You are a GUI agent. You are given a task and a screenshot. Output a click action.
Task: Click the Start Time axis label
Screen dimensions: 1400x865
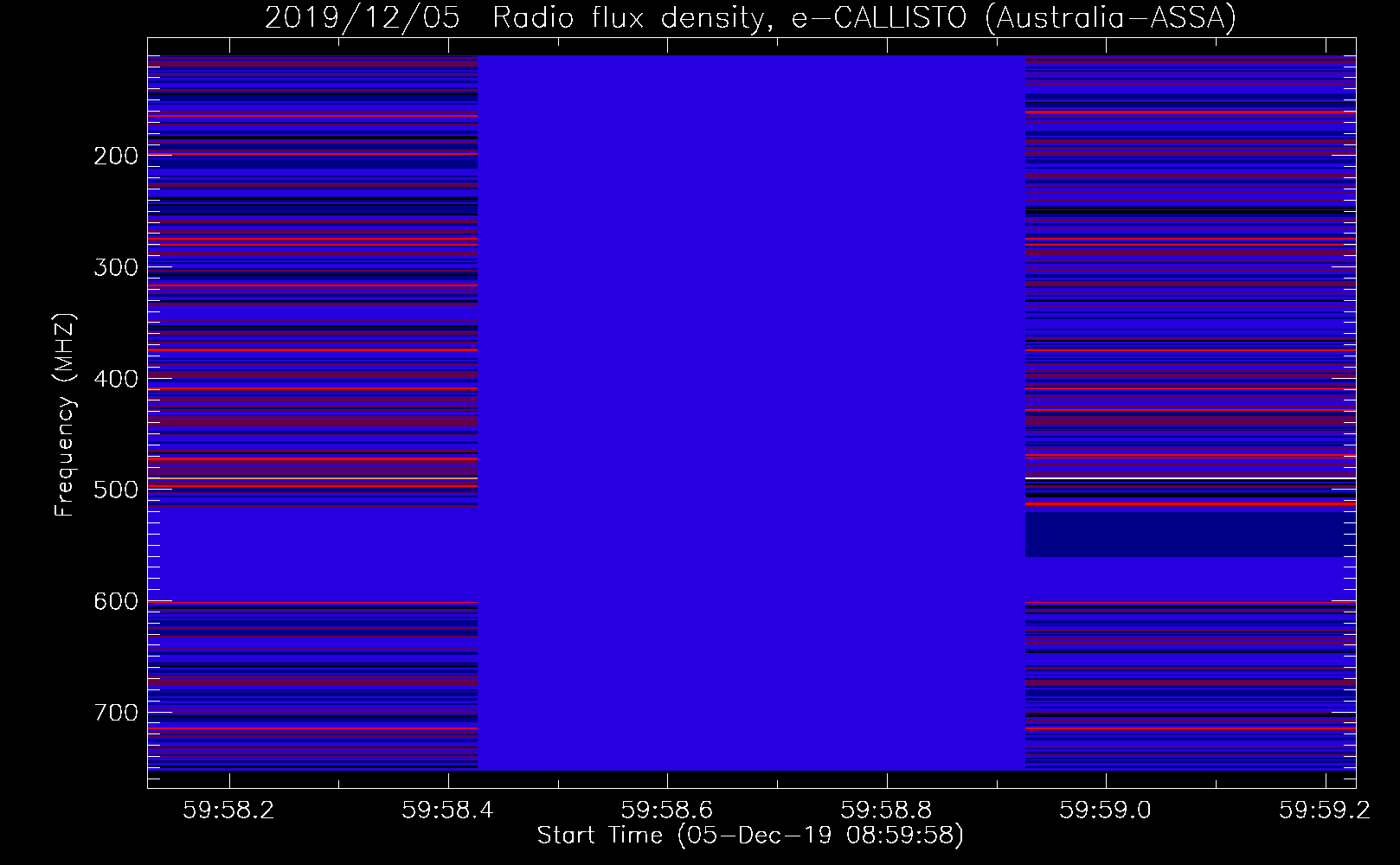(750, 836)
